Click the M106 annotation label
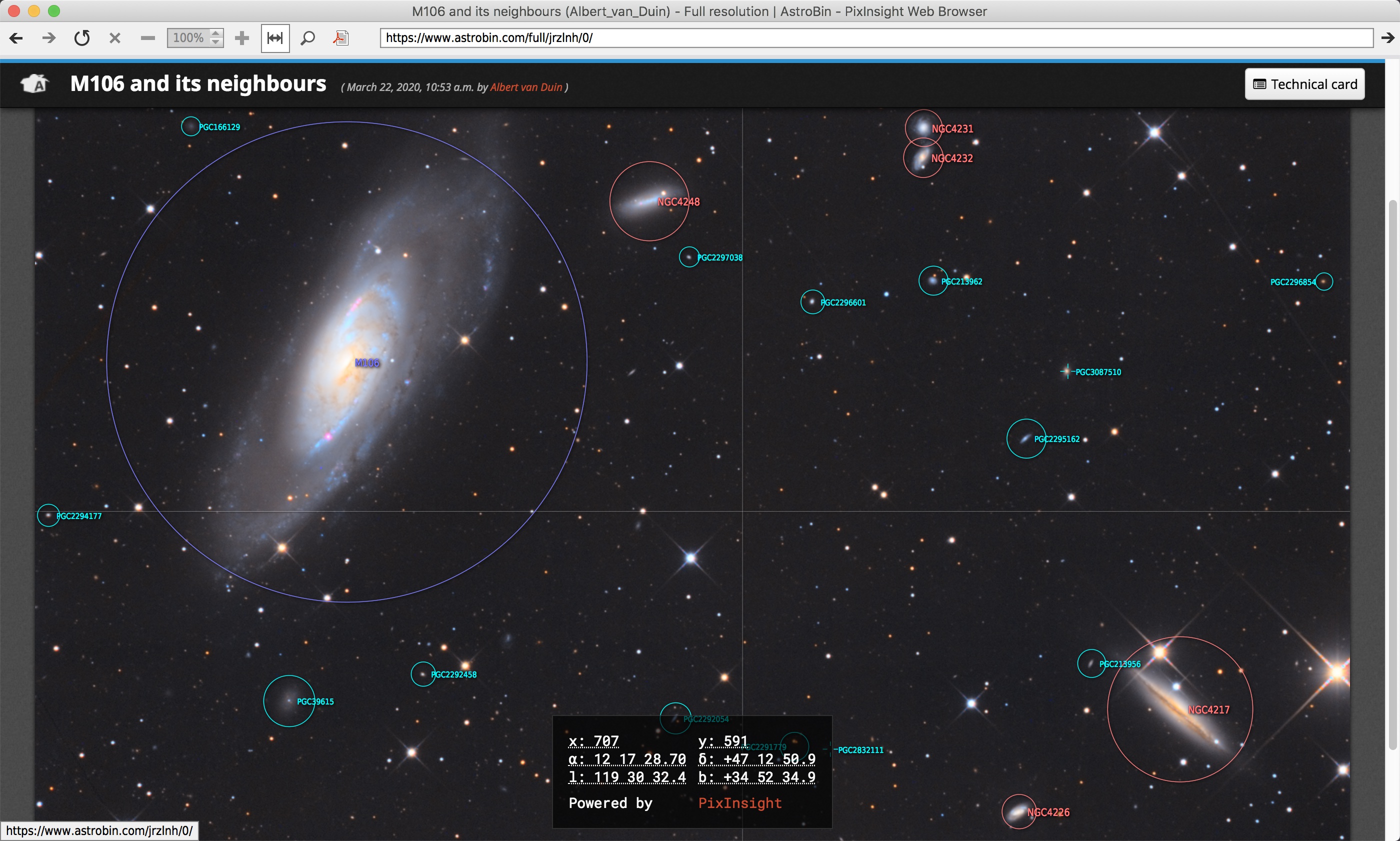Image resolution: width=1400 pixels, height=841 pixels. (367, 362)
